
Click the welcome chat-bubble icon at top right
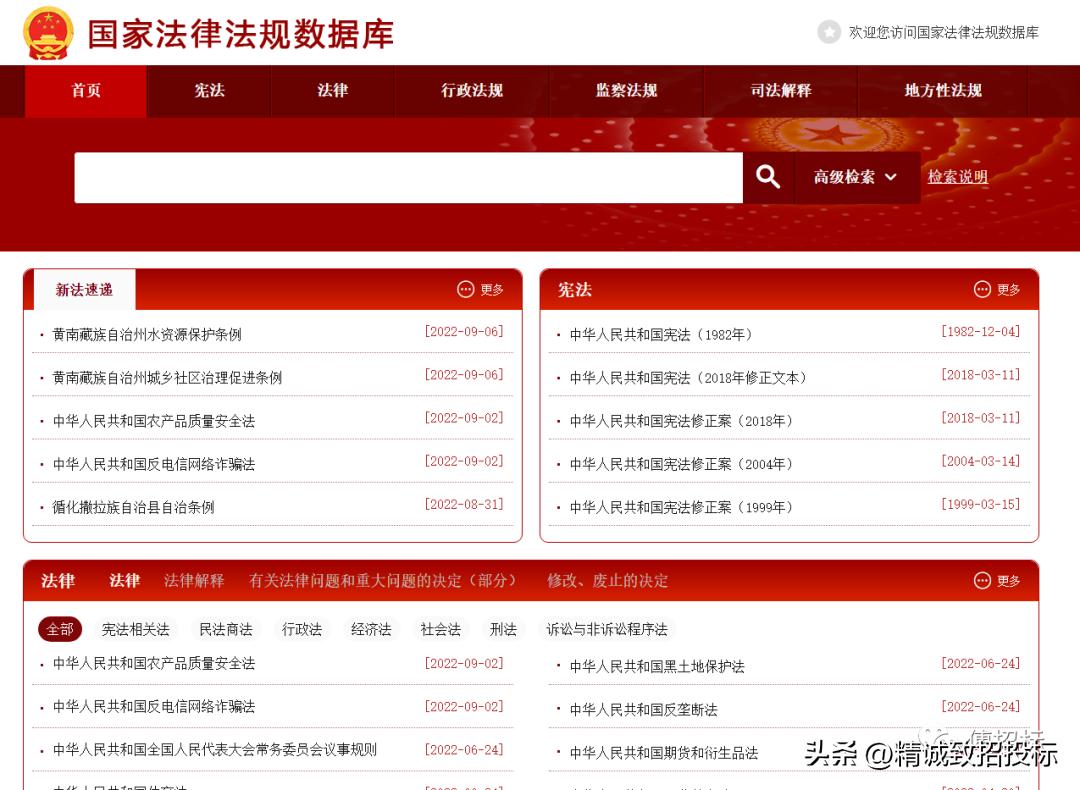tap(828, 33)
